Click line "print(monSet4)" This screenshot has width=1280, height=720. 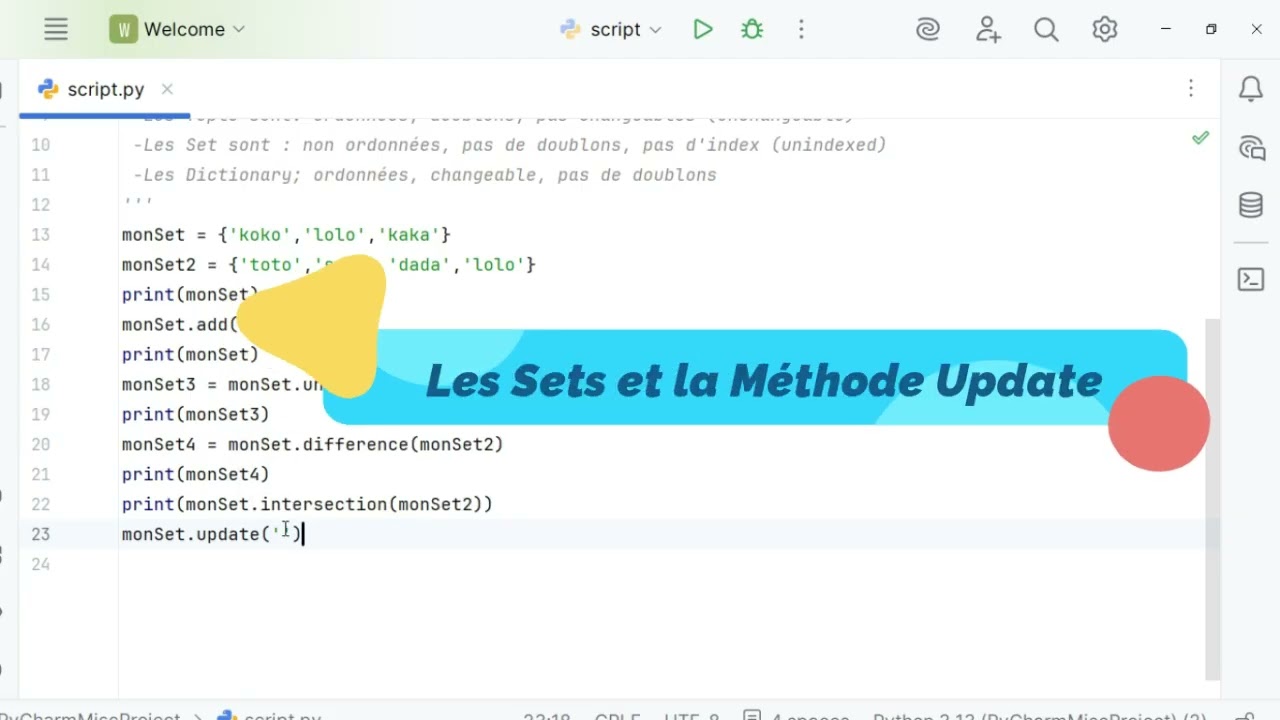196,474
